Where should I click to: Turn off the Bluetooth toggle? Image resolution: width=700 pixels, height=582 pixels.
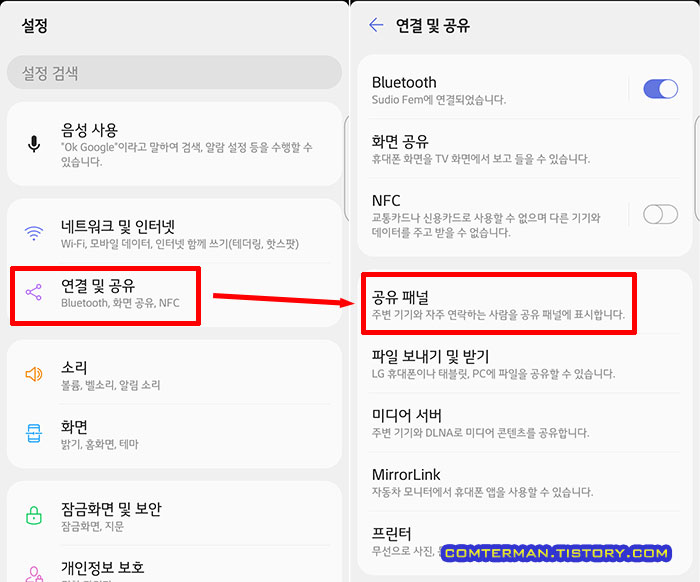click(660, 88)
